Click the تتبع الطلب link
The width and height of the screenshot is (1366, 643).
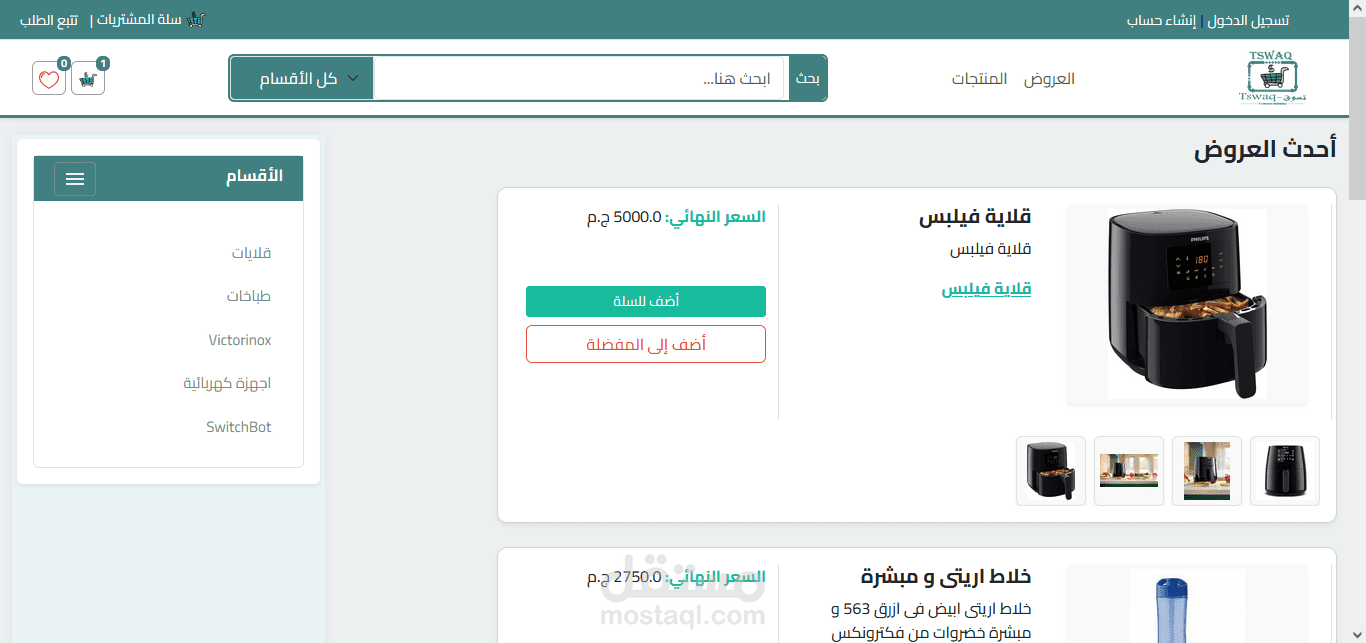pyautogui.click(x=49, y=20)
